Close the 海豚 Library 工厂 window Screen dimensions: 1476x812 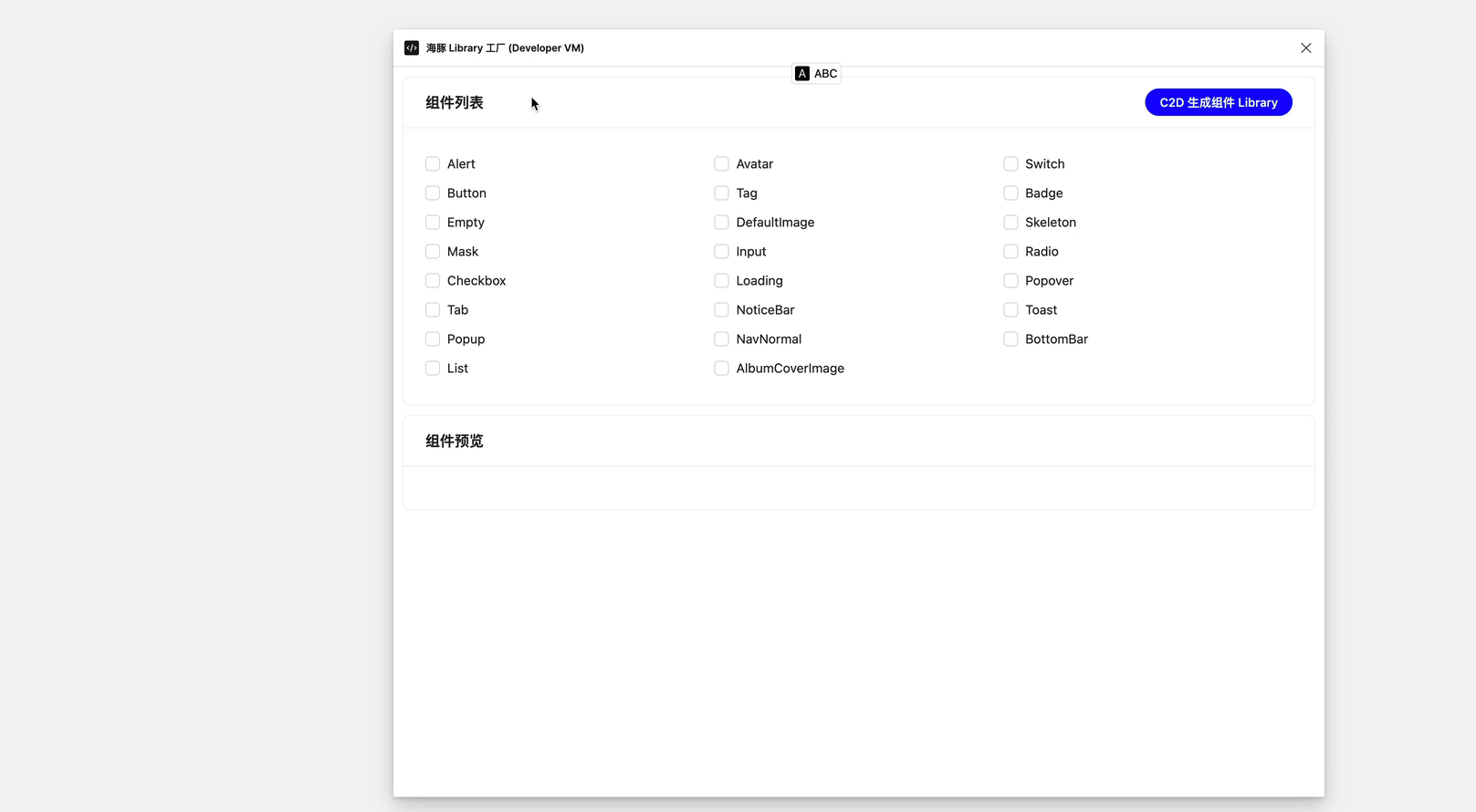pos(1306,48)
